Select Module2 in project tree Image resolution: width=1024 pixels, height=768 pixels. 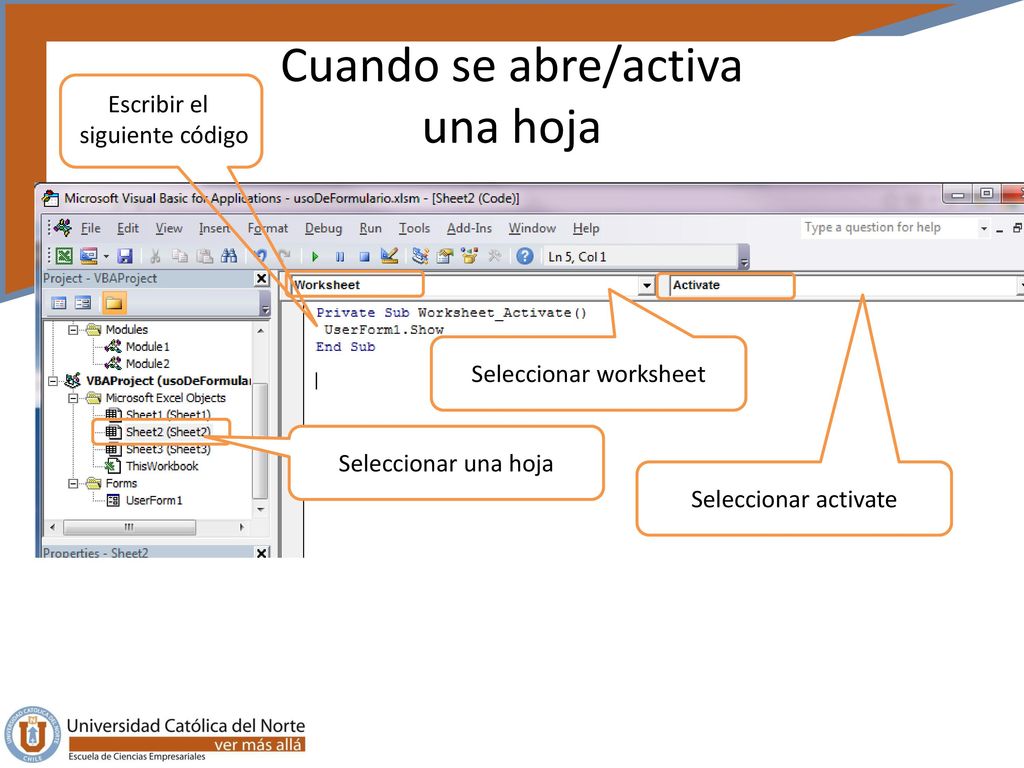tap(147, 364)
